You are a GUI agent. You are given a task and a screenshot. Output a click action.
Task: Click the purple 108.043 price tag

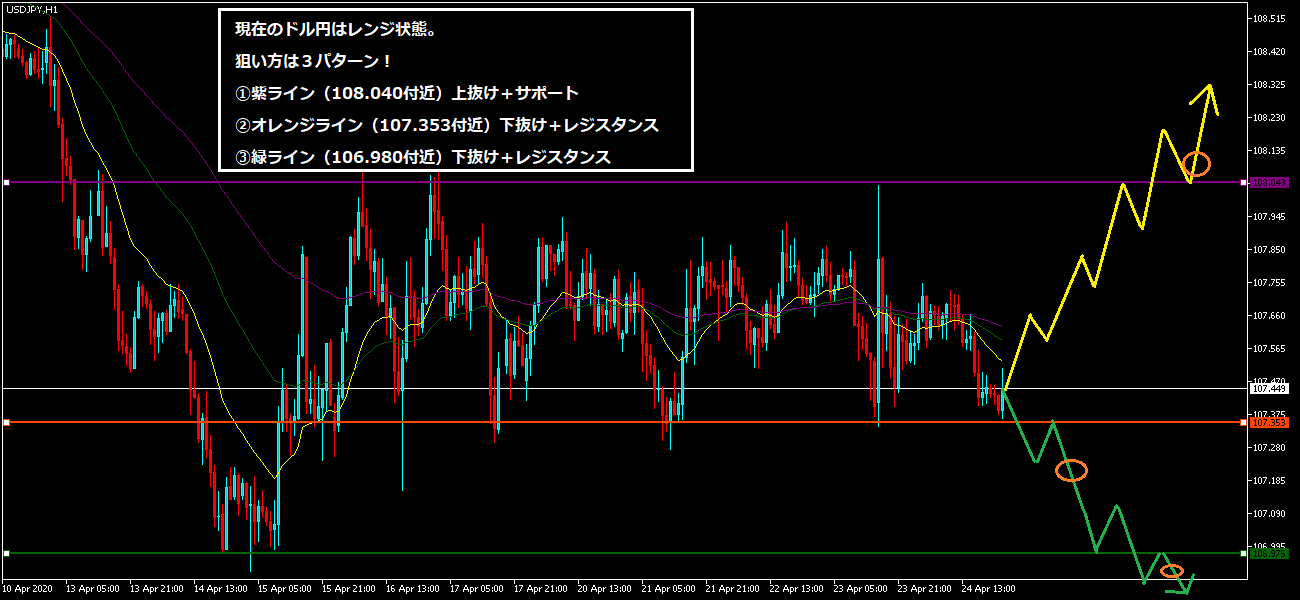(x=1270, y=183)
